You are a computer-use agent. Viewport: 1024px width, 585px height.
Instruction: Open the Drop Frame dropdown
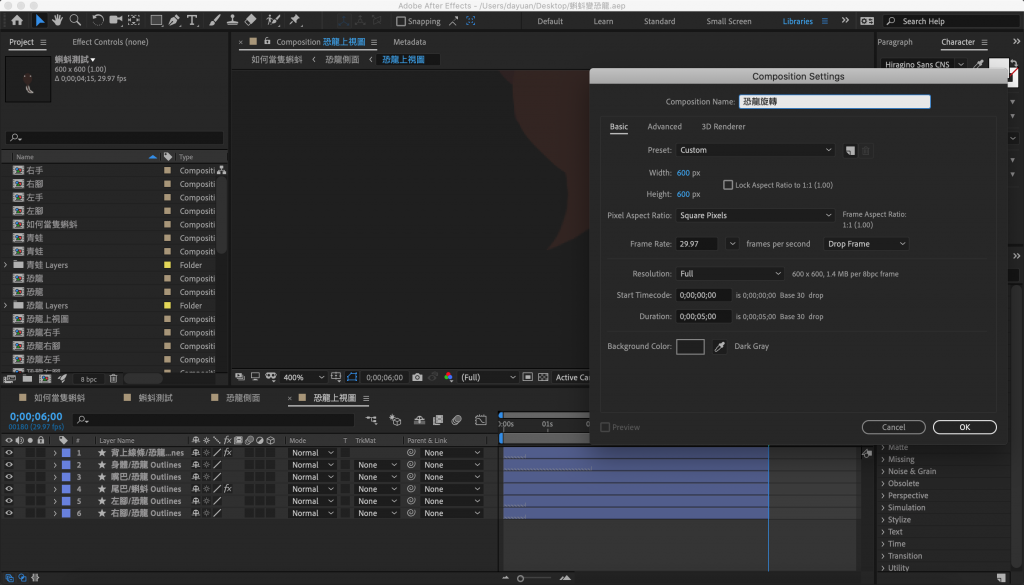866,244
